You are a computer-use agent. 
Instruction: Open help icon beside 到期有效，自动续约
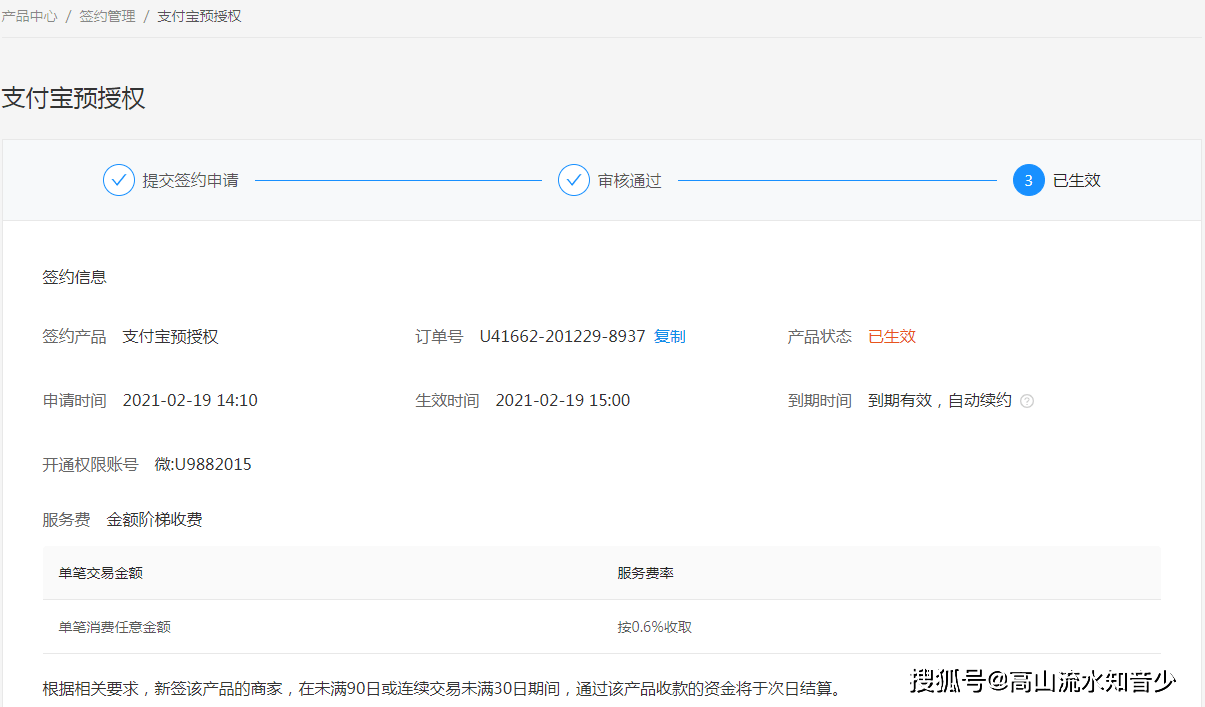[1027, 401]
